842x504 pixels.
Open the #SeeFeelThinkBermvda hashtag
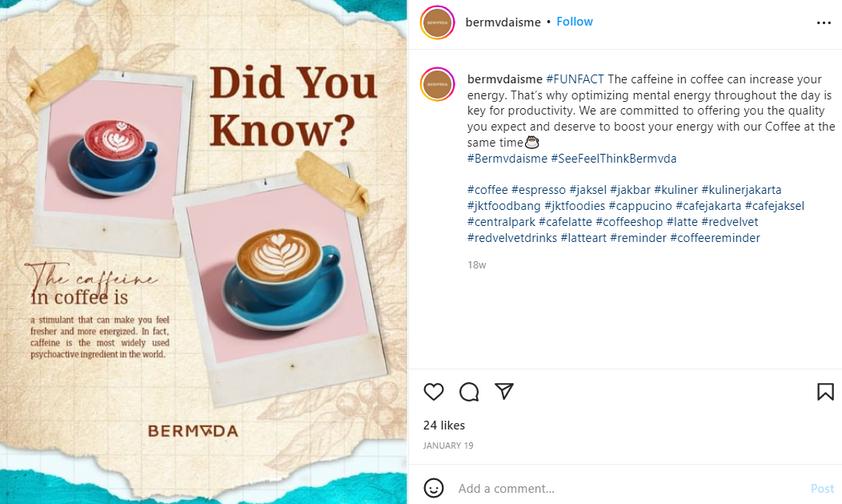pos(613,159)
